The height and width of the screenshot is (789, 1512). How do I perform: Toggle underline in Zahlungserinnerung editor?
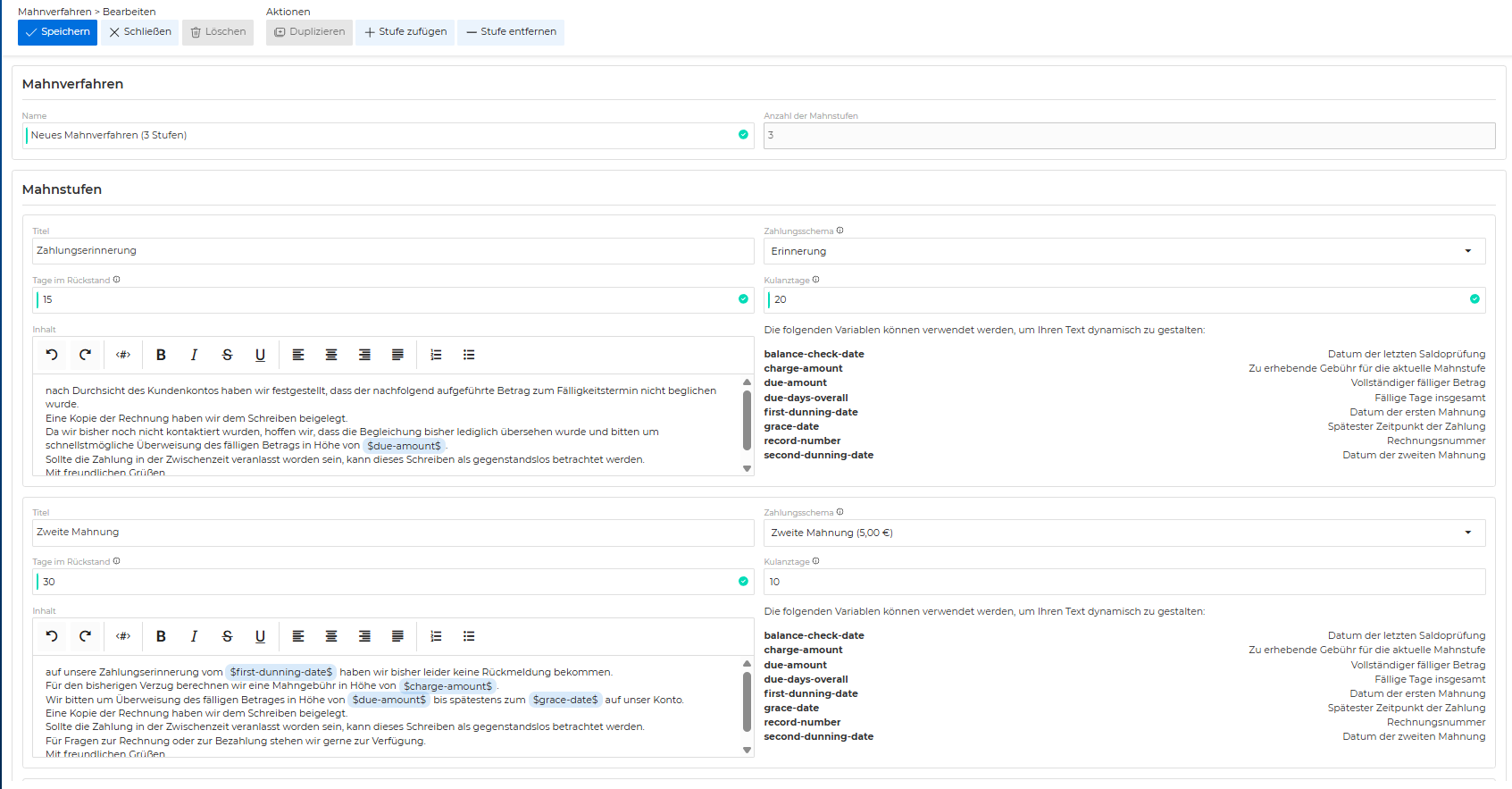coord(260,355)
